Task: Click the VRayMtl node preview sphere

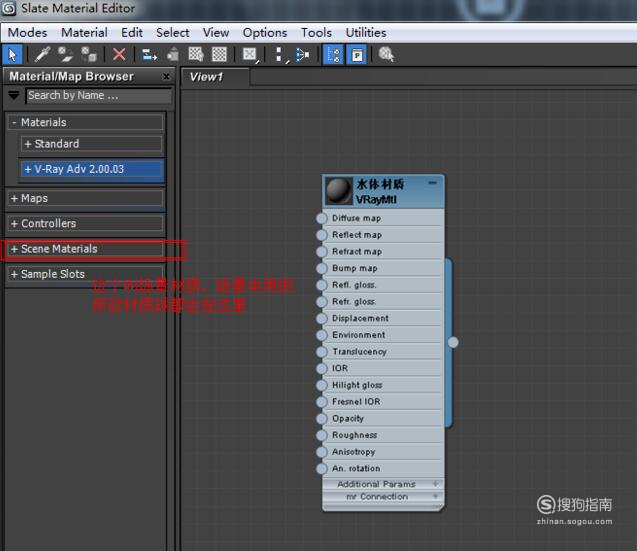Action: coord(339,191)
